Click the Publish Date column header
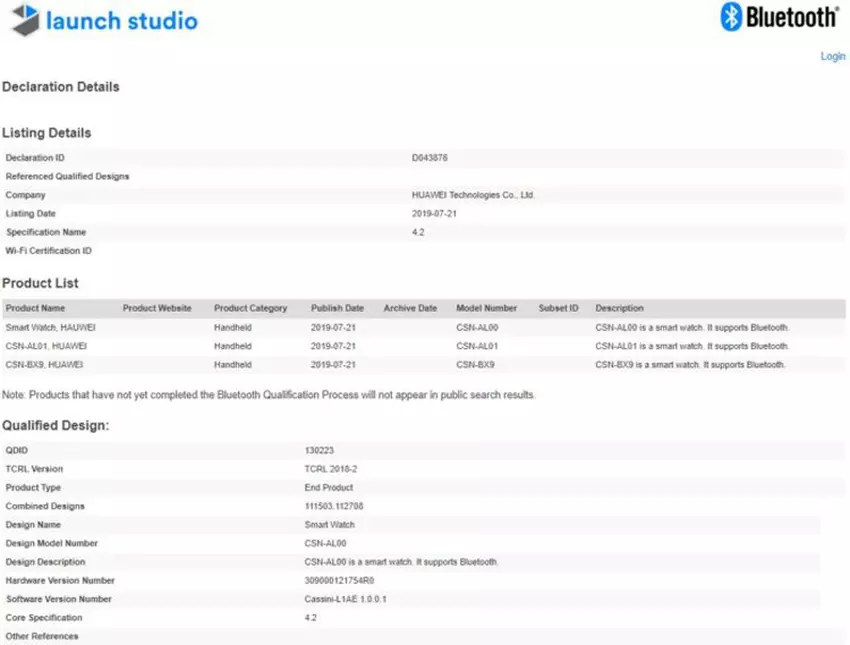This screenshot has height=645, width=850. tap(337, 308)
